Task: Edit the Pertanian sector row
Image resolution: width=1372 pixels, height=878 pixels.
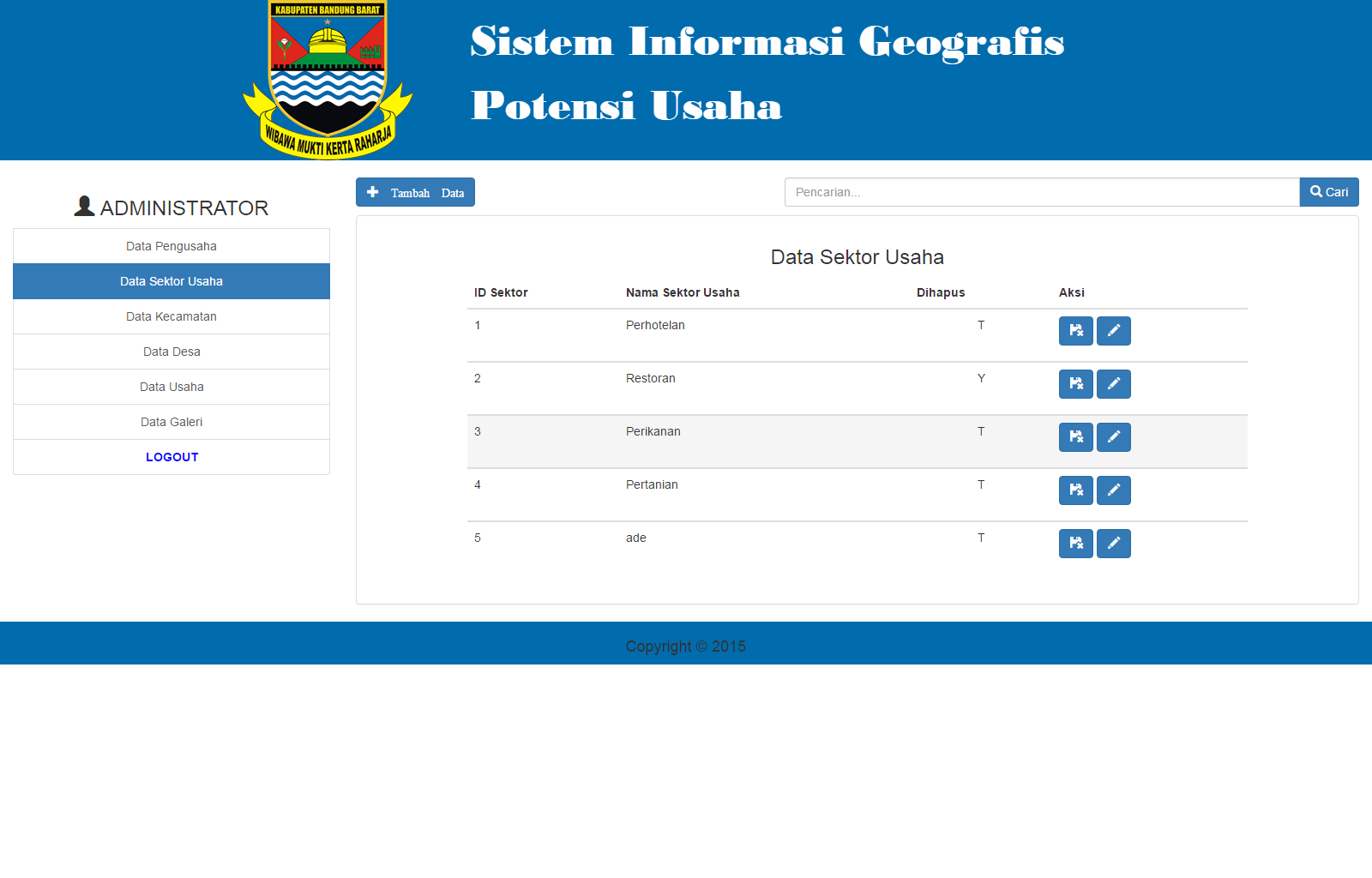Action: click(x=1113, y=490)
